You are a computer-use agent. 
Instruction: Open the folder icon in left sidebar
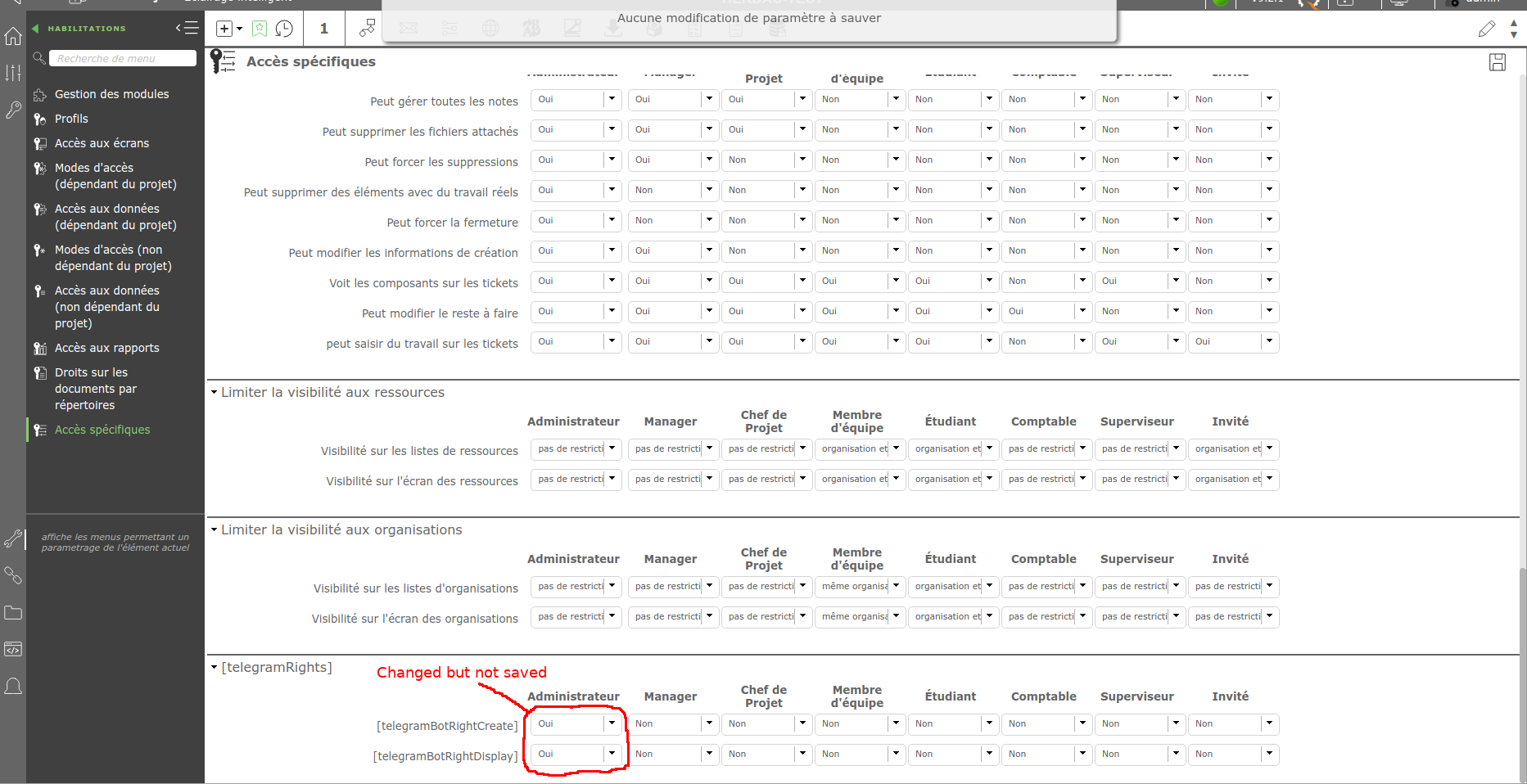point(13,613)
